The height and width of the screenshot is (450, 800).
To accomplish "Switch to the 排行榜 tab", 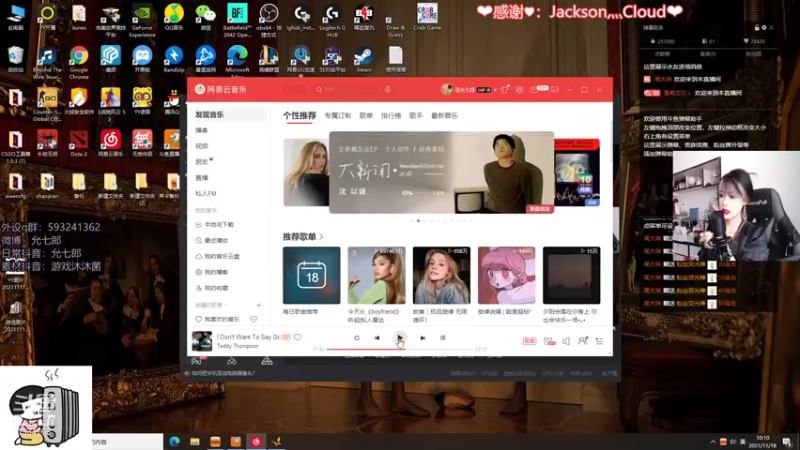I will pyautogui.click(x=391, y=116).
